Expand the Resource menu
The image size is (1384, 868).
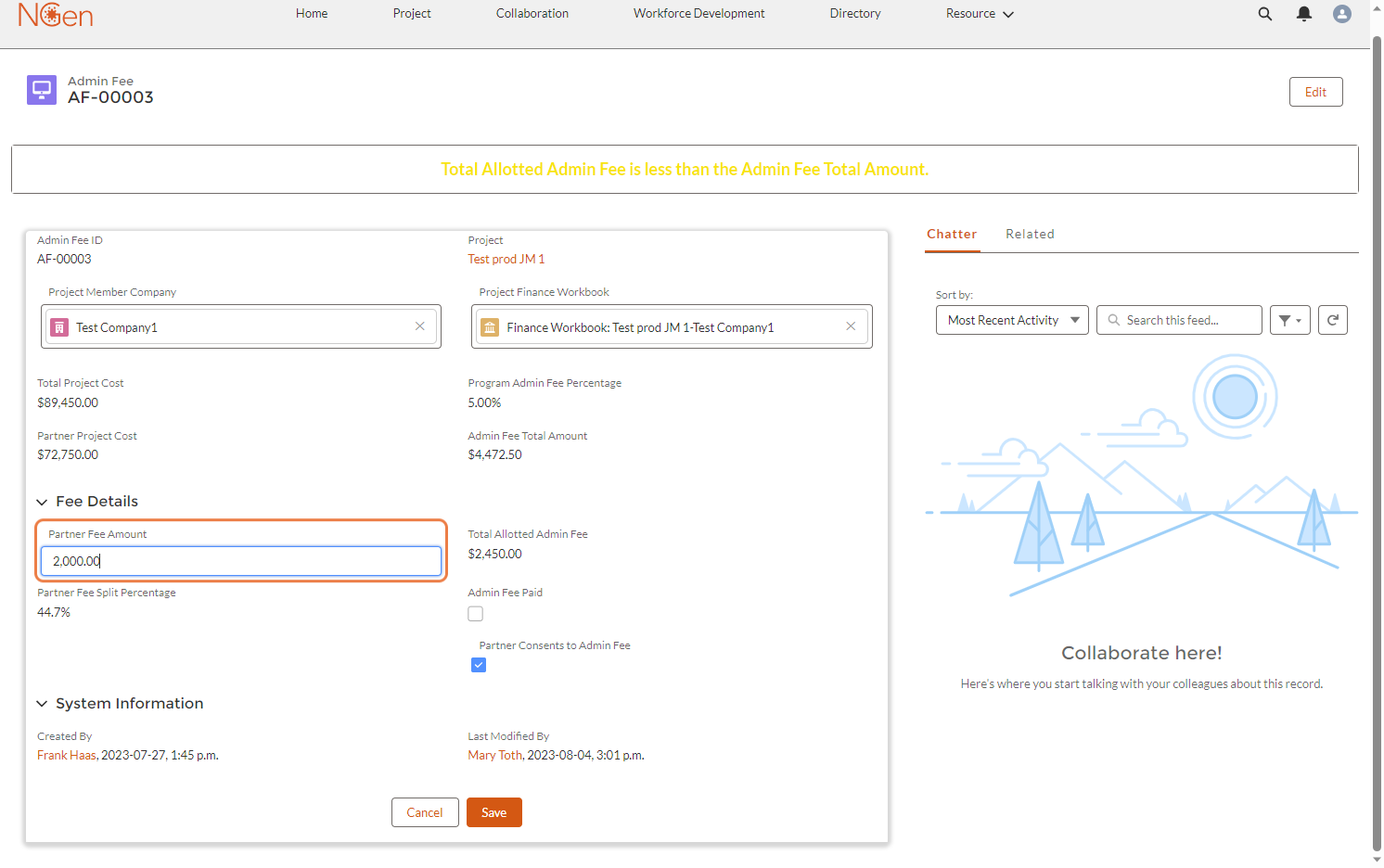(980, 14)
